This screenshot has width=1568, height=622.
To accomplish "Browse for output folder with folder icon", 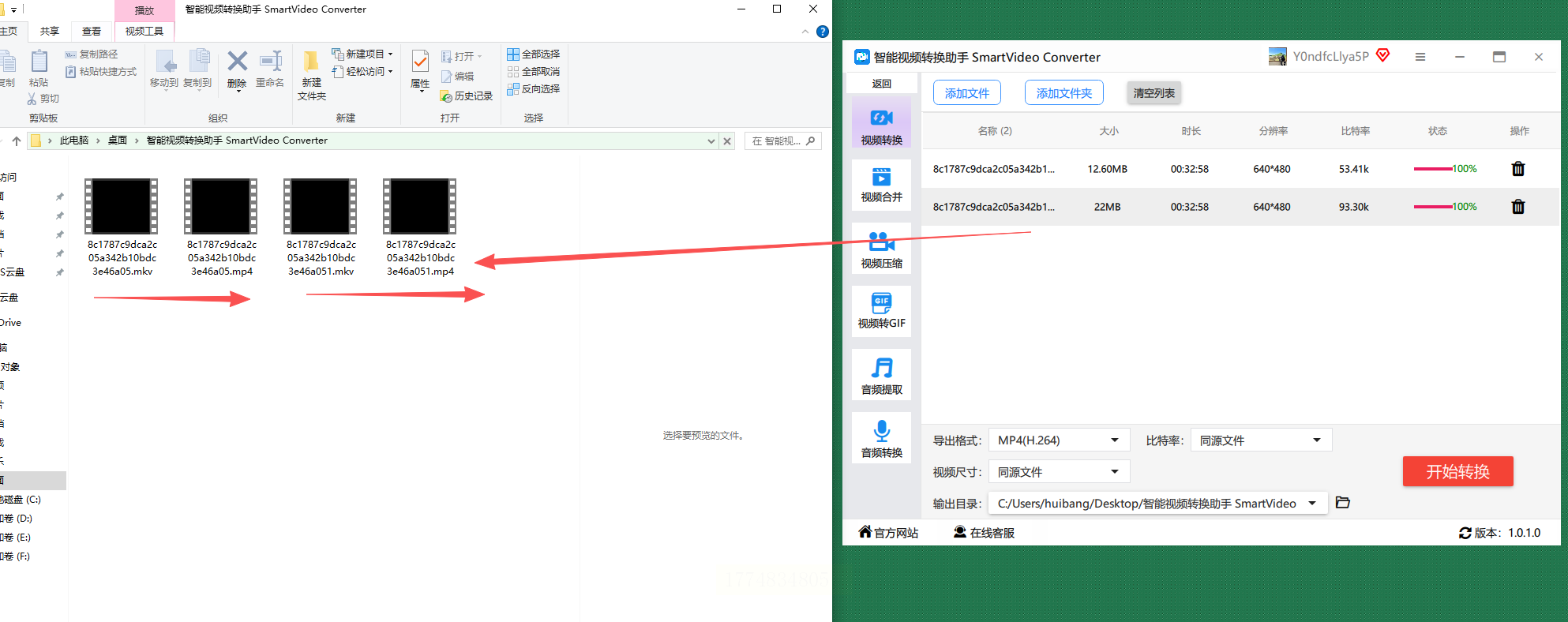I will coord(1343,503).
